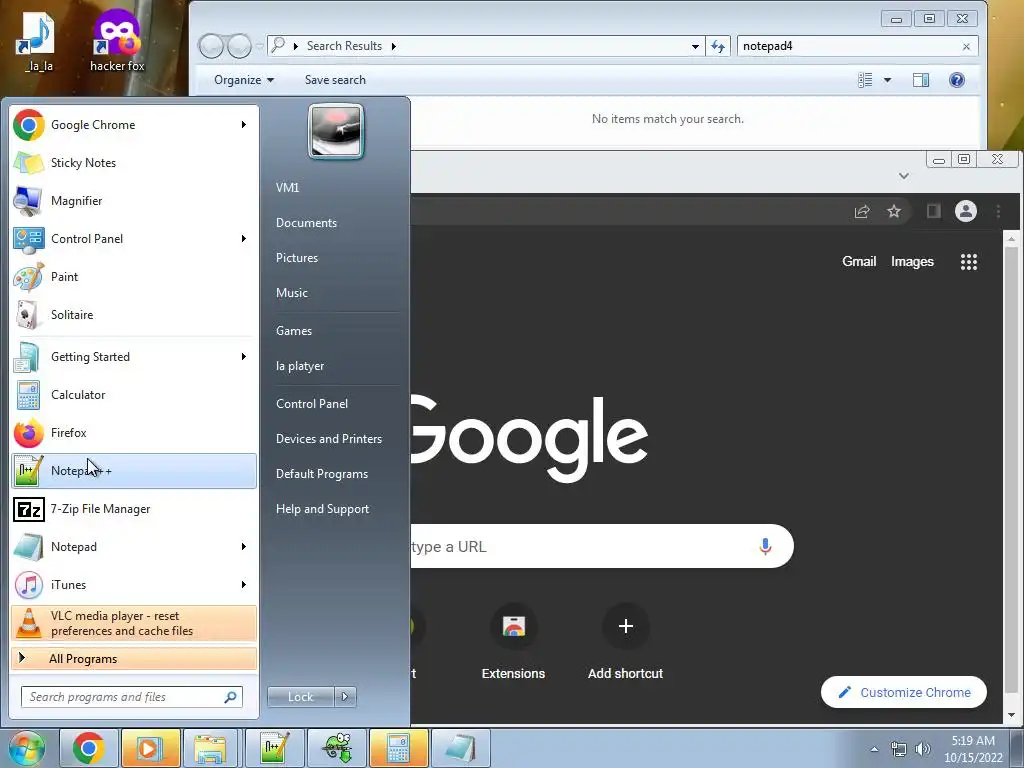This screenshot has width=1024, height=768.
Task: Click Chrome icon on the taskbar
Action: [88, 748]
